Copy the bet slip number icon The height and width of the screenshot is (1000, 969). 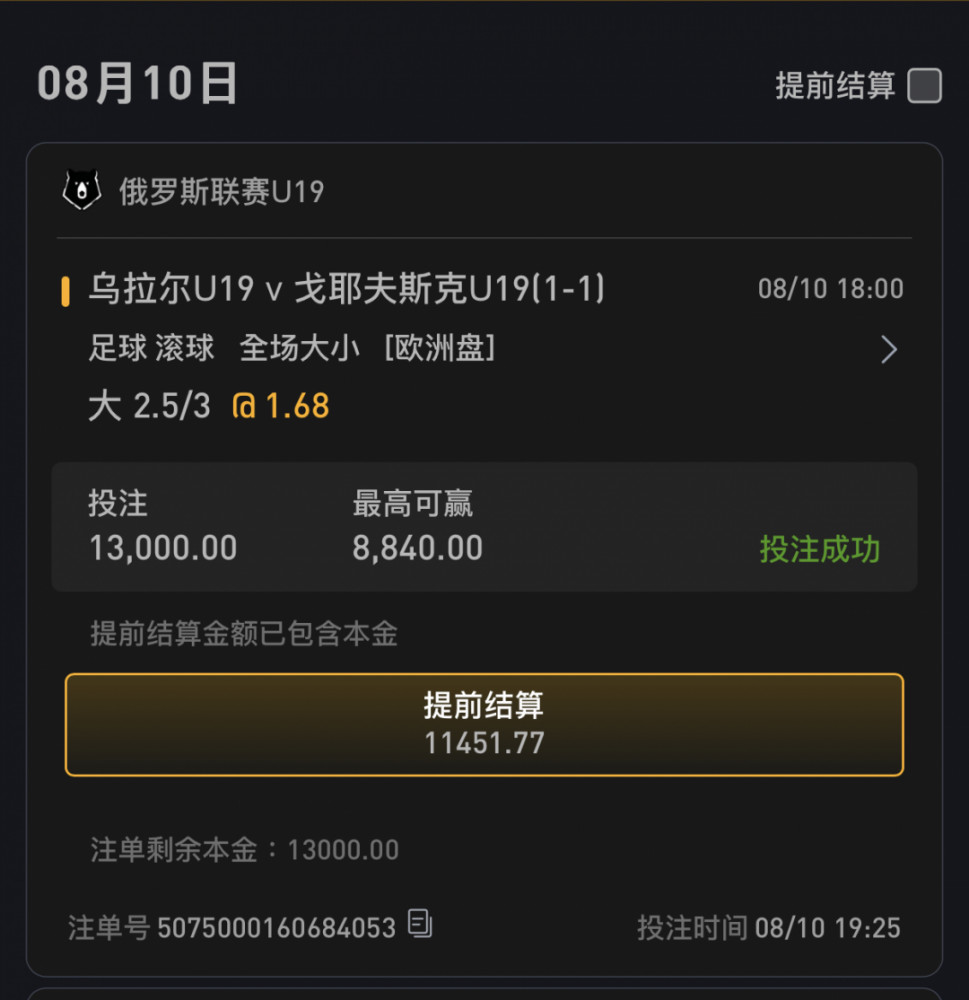pyautogui.click(x=420, y=923)
